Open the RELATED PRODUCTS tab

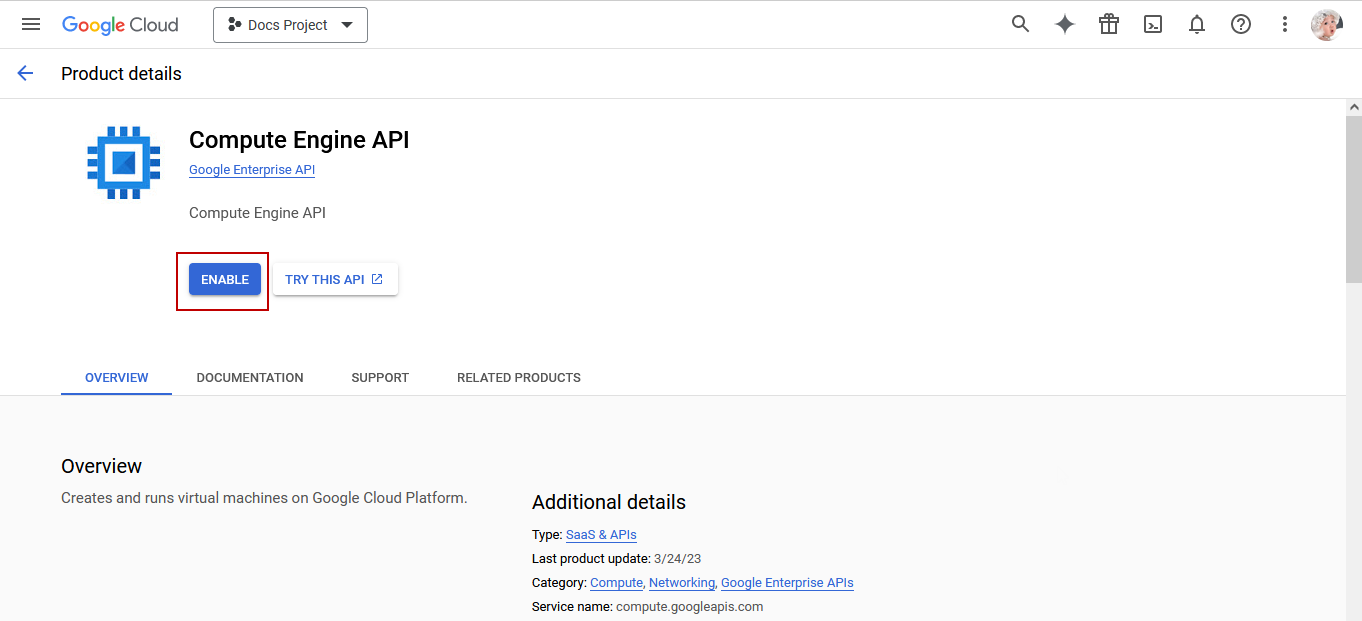tap(519, 378)
